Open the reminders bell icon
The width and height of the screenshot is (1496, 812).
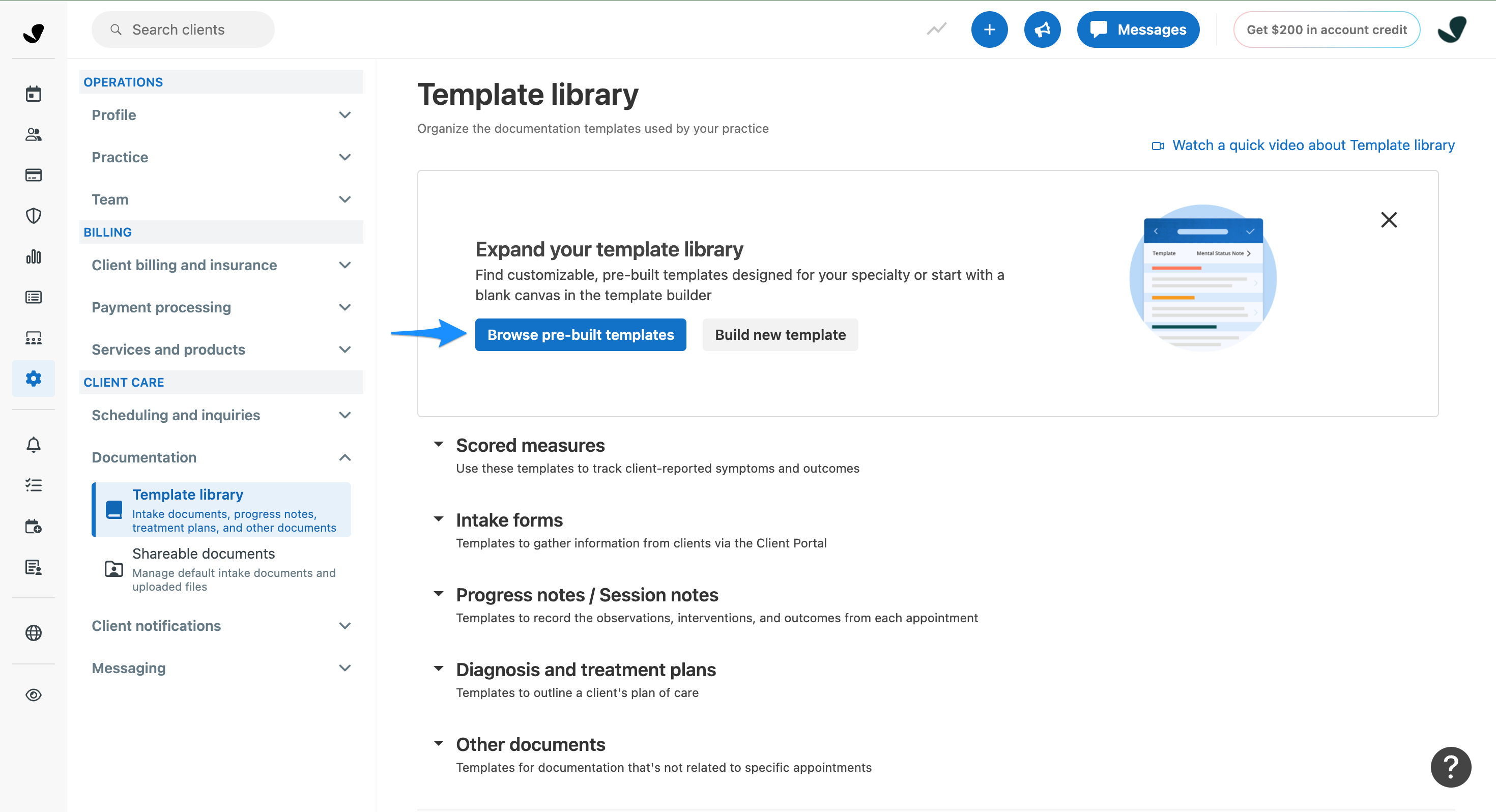pos(34,444)
